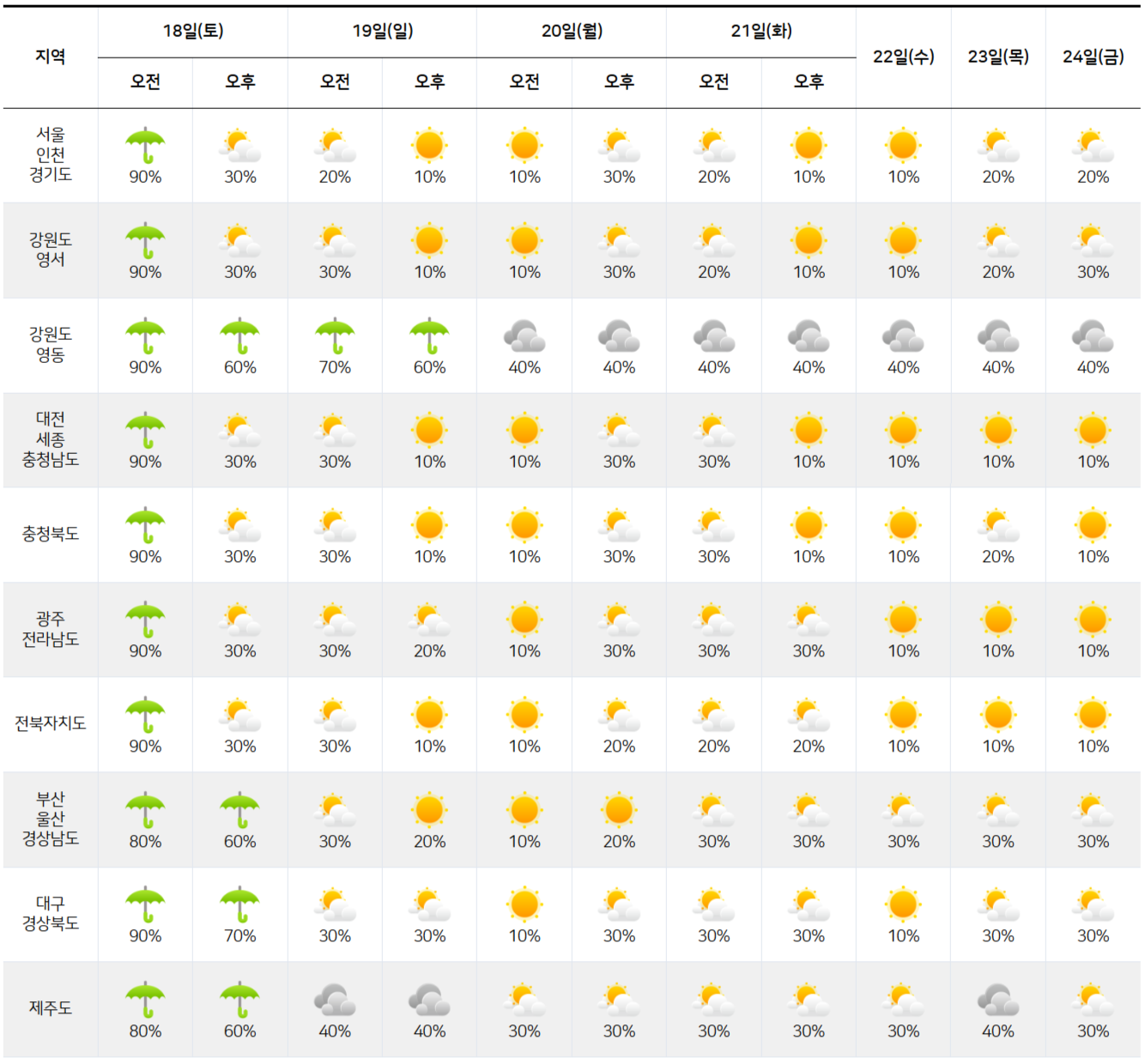Select the 오전 subheader under 20일(월)
Viewport: 1145px width, 1064px height.
point(524,82)
